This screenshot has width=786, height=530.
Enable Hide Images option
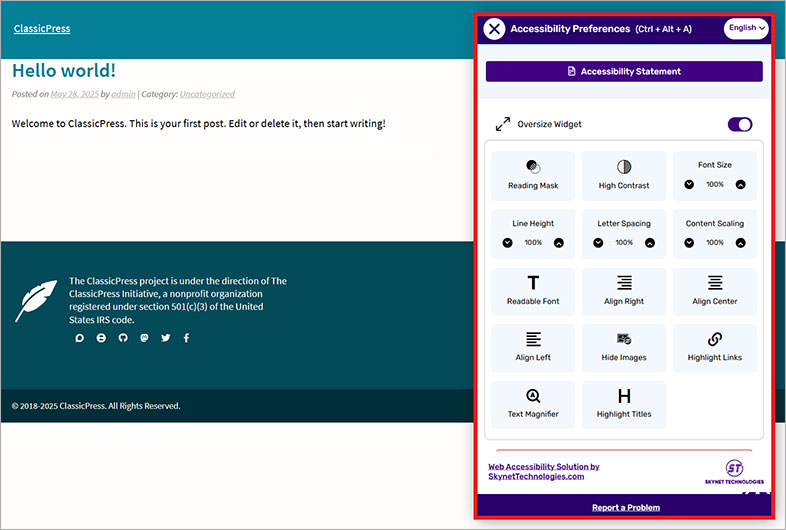click(624, 347)
